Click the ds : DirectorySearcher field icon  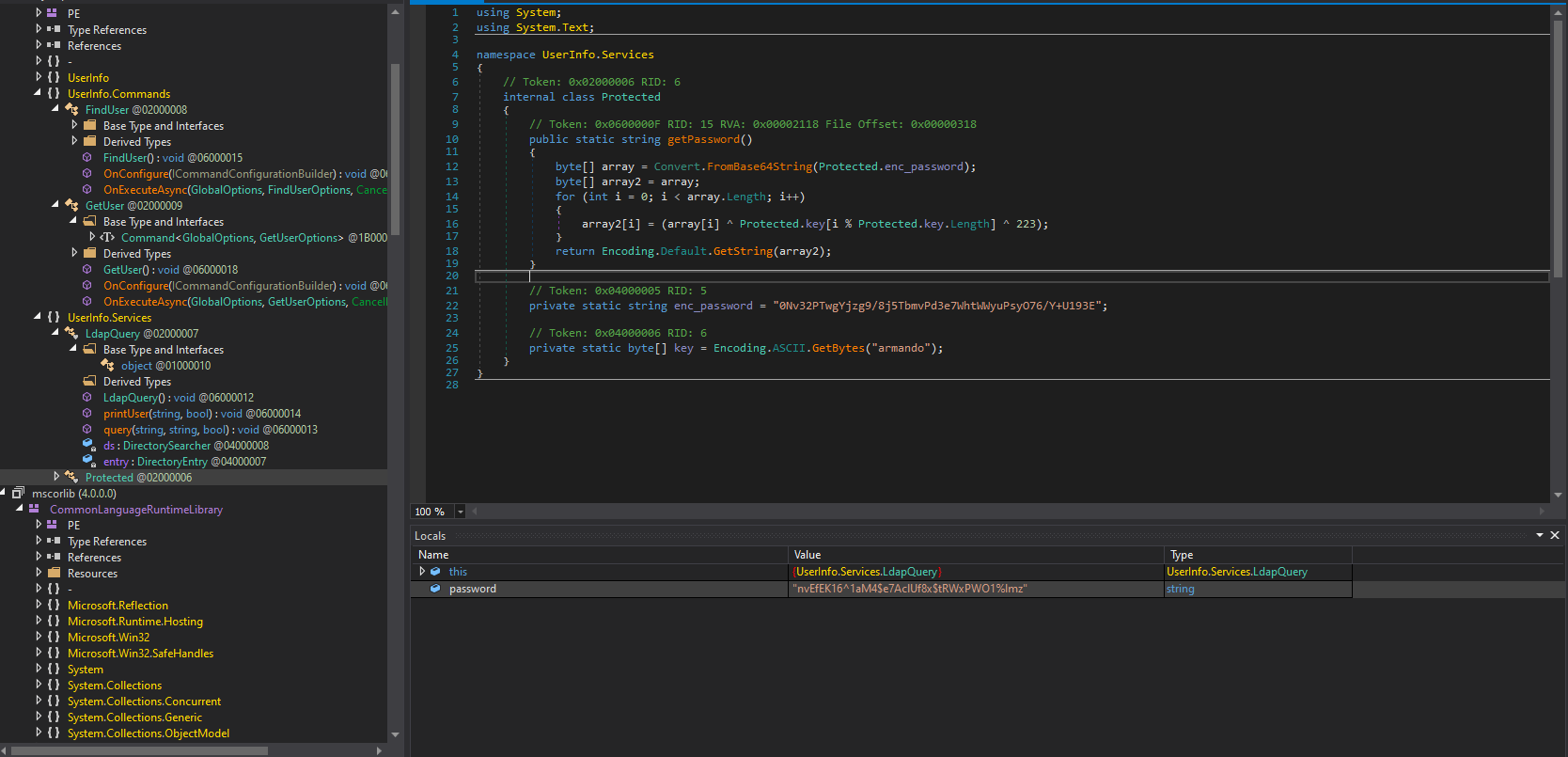89,445
